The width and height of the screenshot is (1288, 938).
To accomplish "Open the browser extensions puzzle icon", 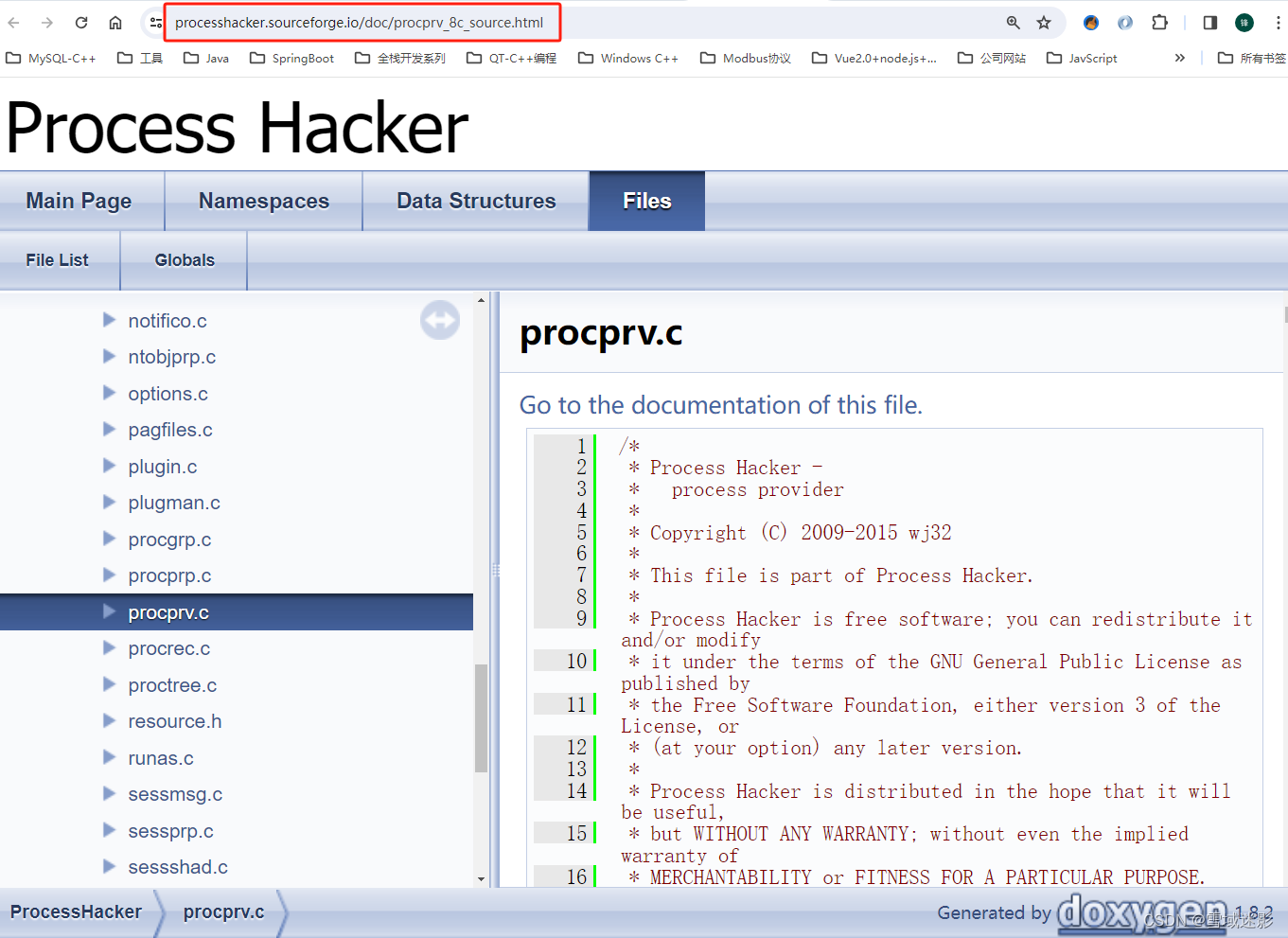I will (x=1159, y=22).
